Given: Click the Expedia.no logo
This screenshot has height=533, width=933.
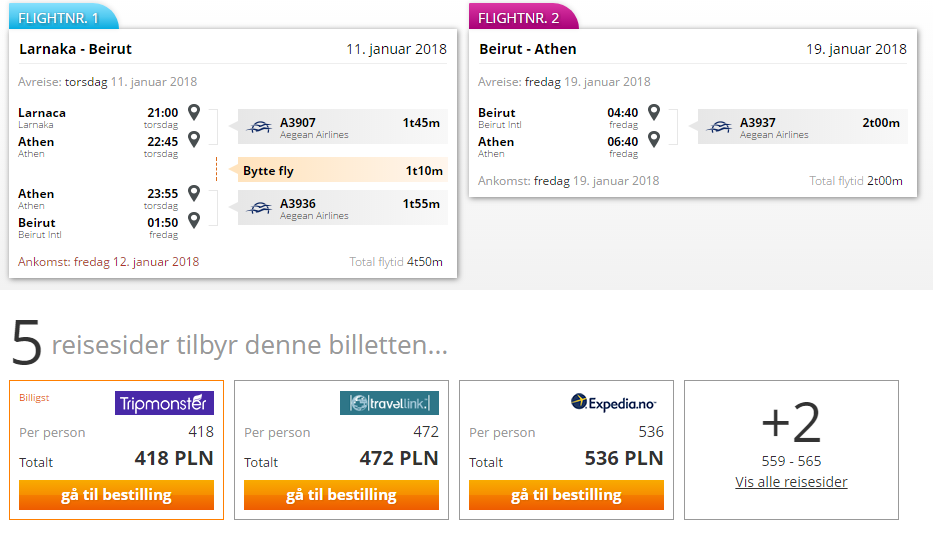Looking at the screenshot, I should [613, 403].
